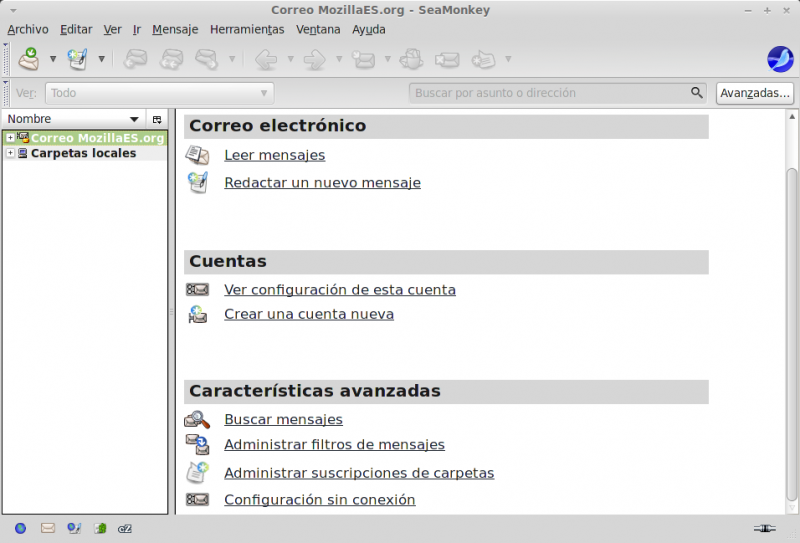Open the Editar menu

coord(76,30)
